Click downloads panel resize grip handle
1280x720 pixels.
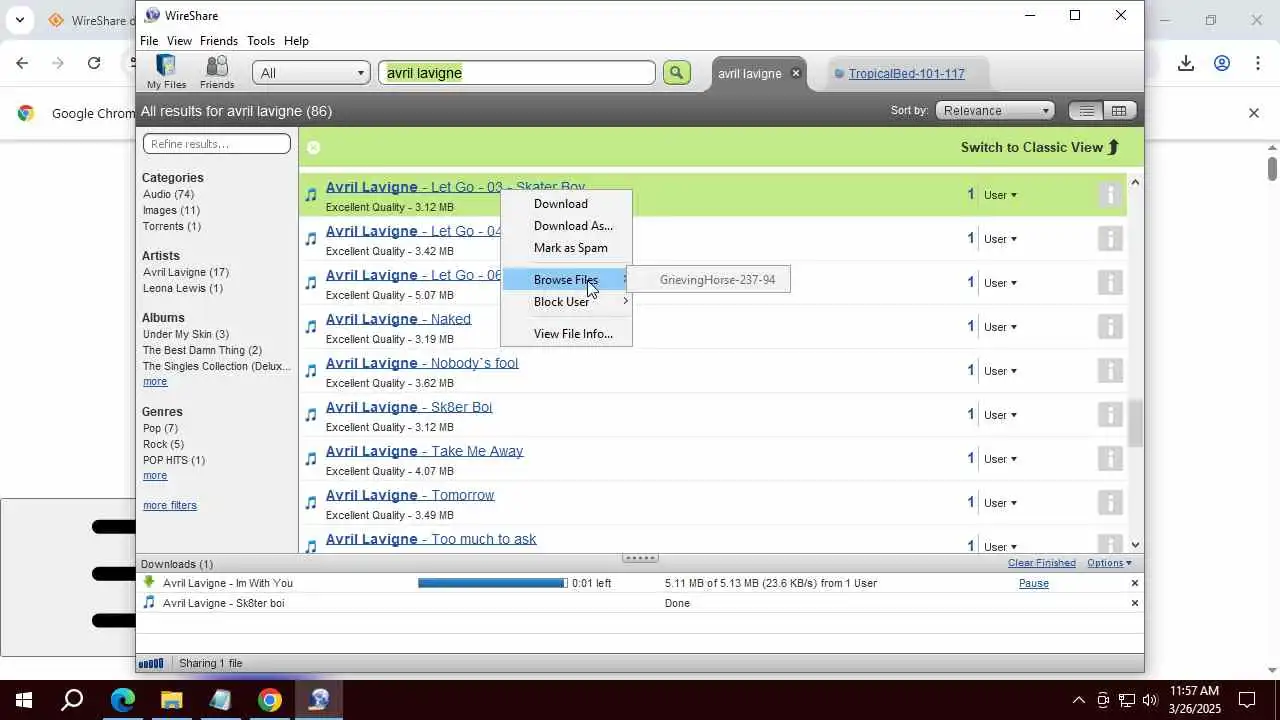(x=640, y=558)
